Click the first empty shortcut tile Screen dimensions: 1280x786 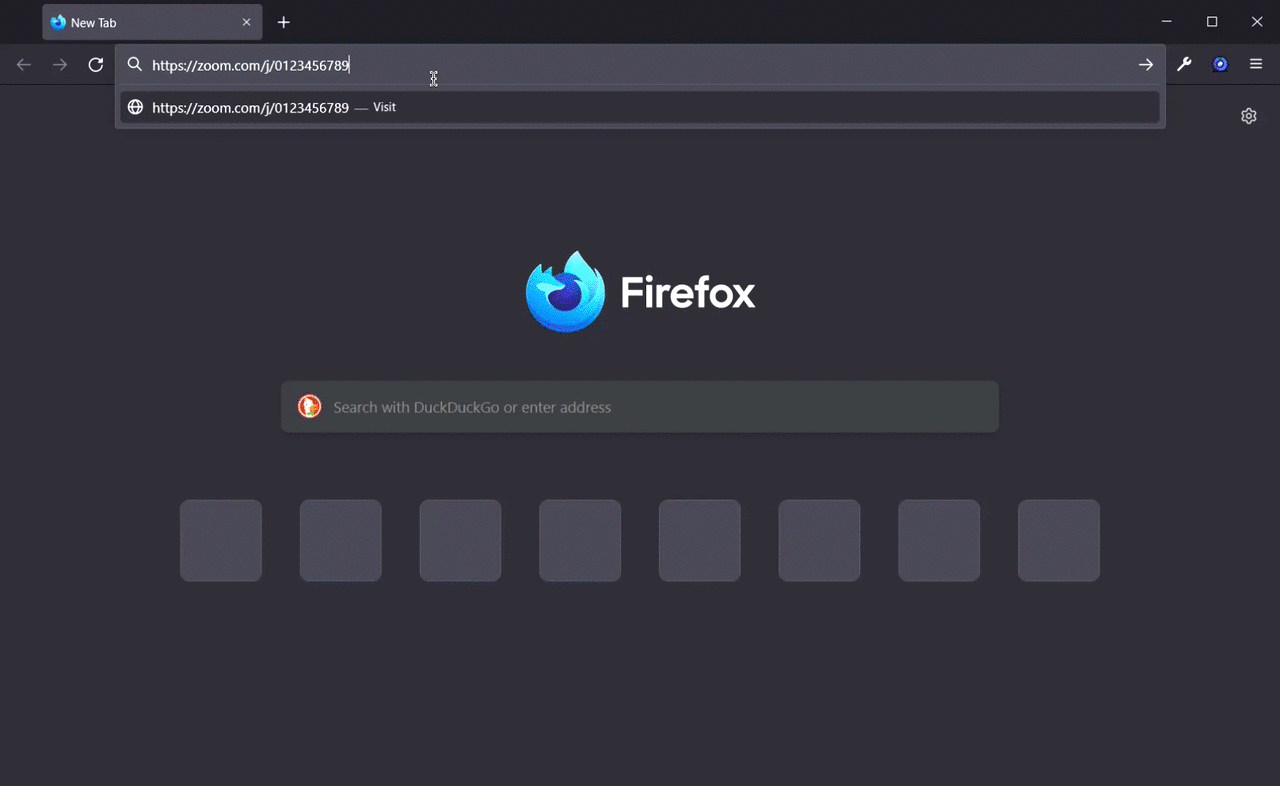point(221,540)
